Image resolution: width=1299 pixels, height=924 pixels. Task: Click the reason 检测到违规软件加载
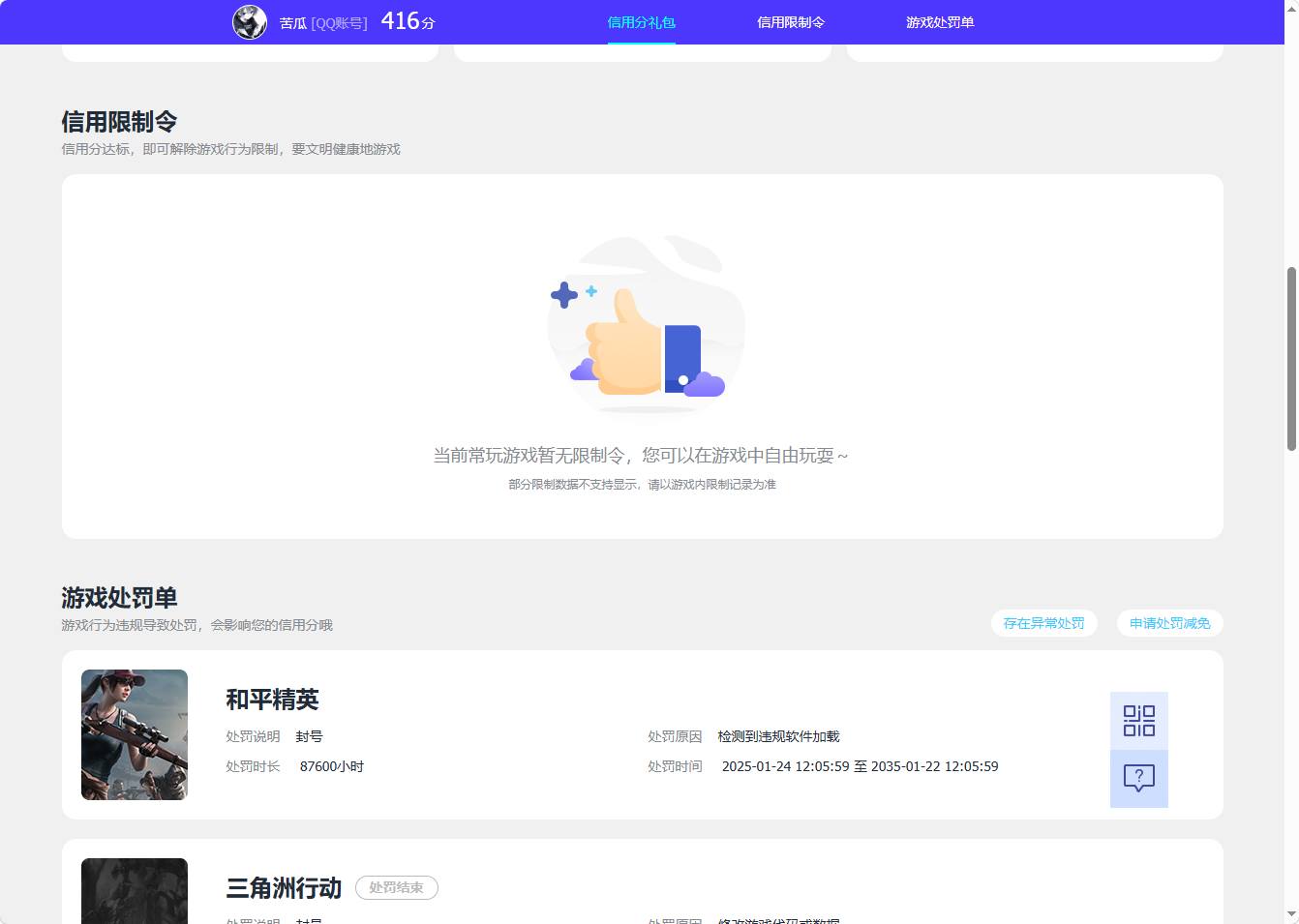[779, 736]
